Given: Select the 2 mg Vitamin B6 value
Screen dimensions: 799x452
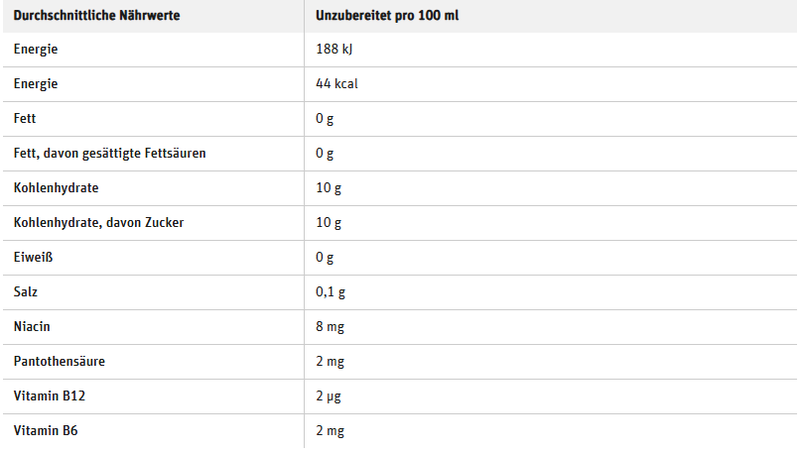Looking at the screenshot, I should point(330,431).
